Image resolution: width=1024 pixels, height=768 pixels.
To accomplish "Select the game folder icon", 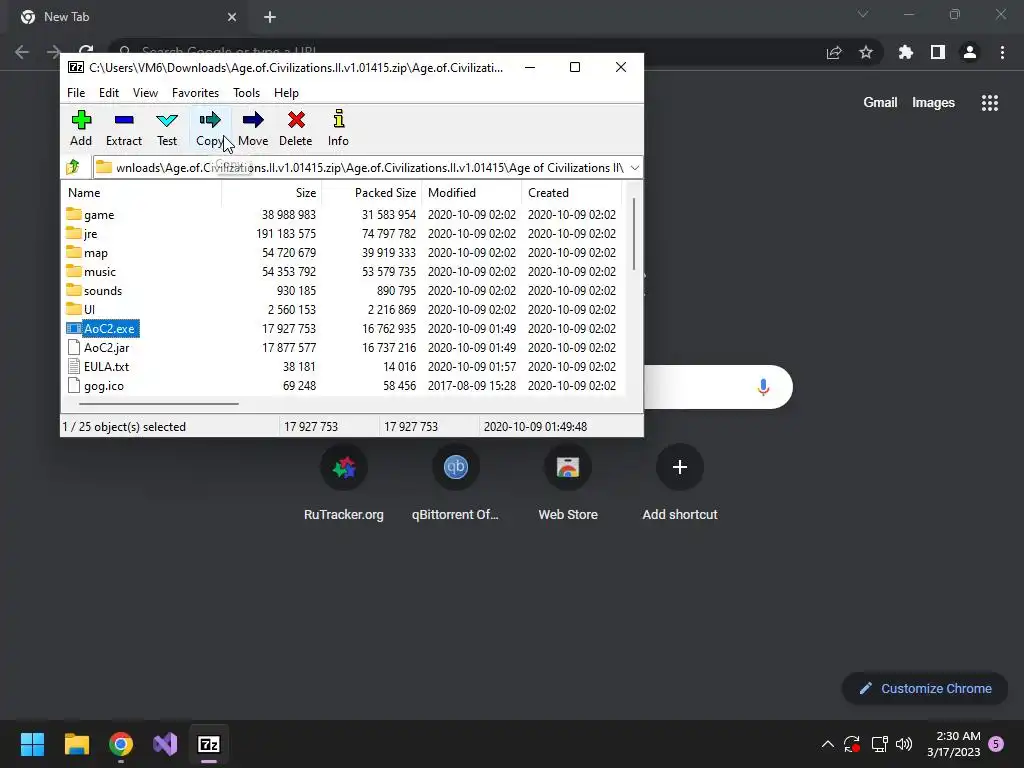I will [74, 214].
